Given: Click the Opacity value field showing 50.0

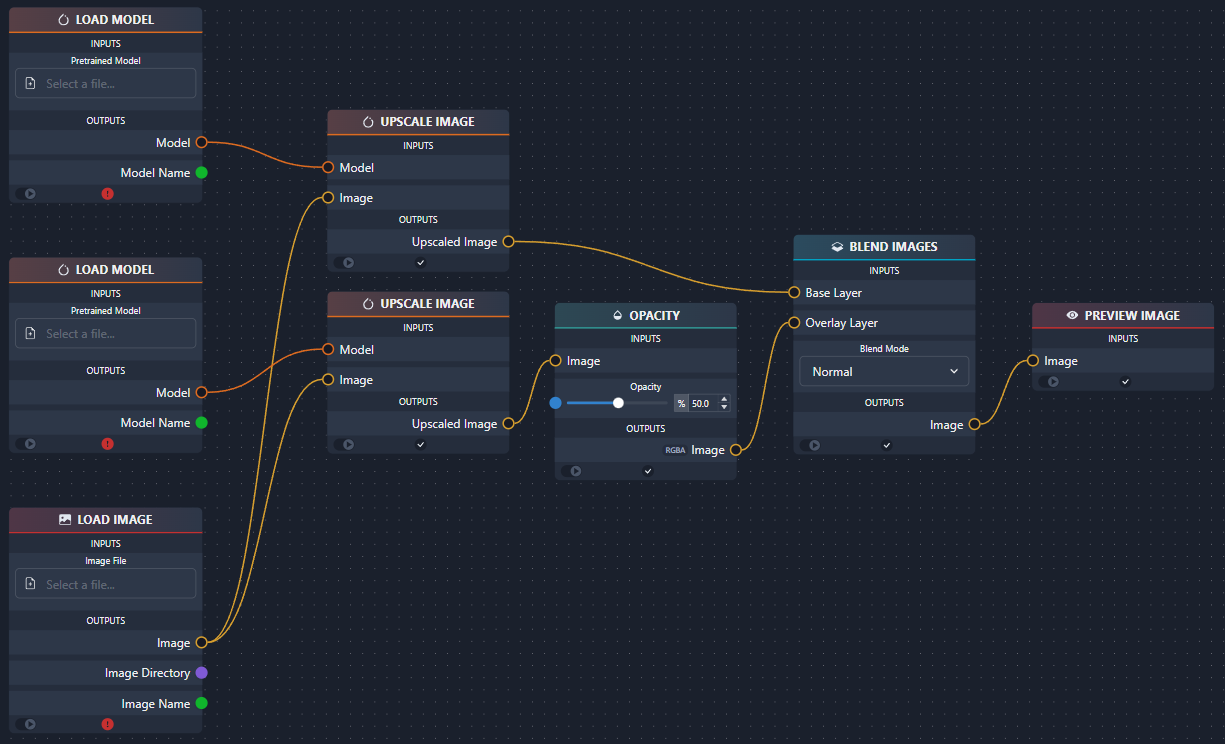Looking at the screenshot, I should coord(702,404).
